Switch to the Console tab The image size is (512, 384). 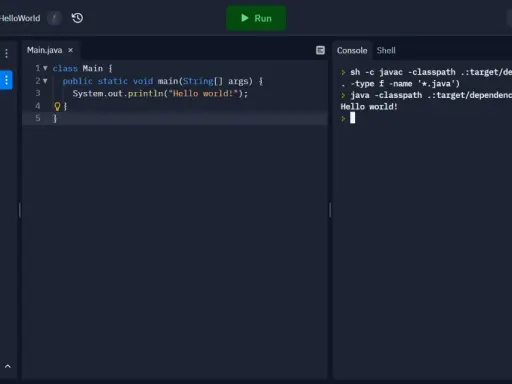(352, 51)
